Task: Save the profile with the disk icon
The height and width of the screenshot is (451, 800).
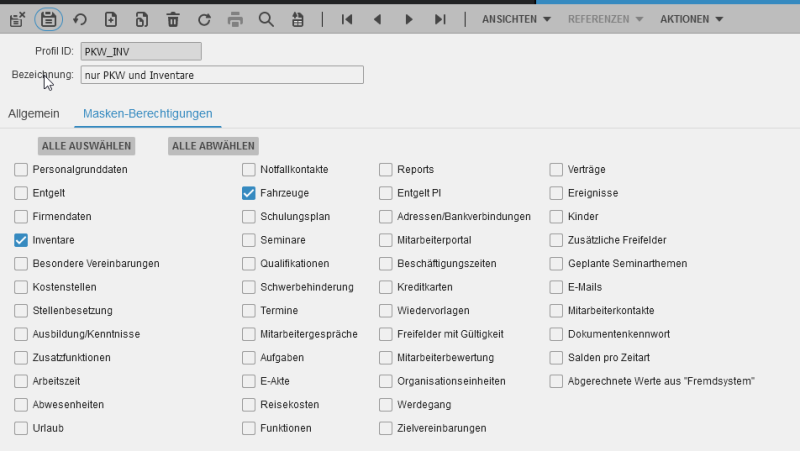Action: [x=48, y=19]
